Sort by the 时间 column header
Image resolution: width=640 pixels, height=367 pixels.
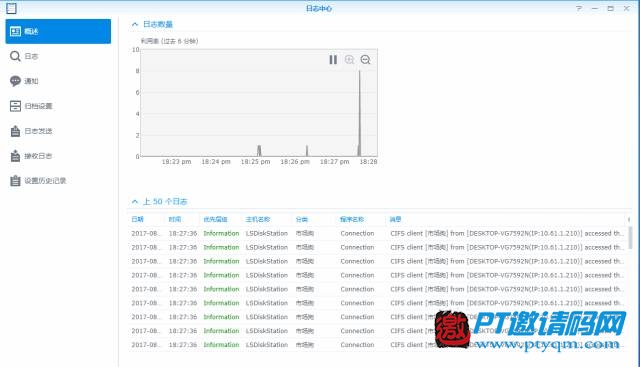[x=175, y=220]
